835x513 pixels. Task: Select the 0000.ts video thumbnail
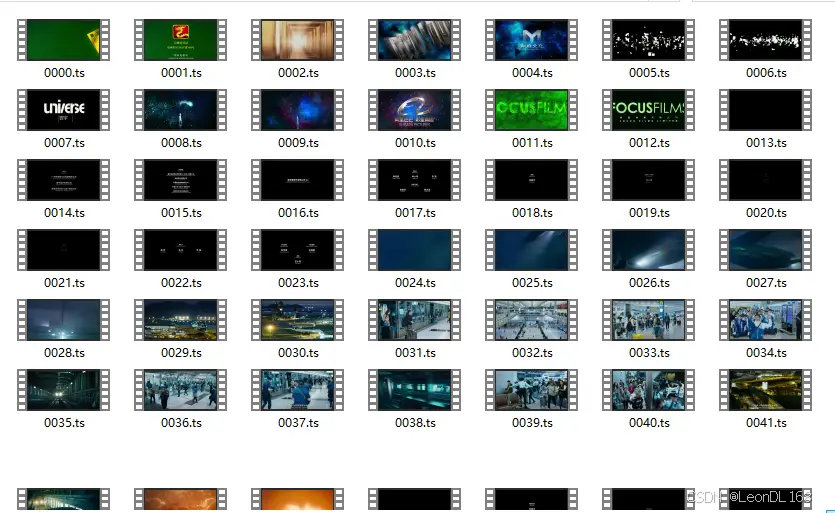coord(63,40)
